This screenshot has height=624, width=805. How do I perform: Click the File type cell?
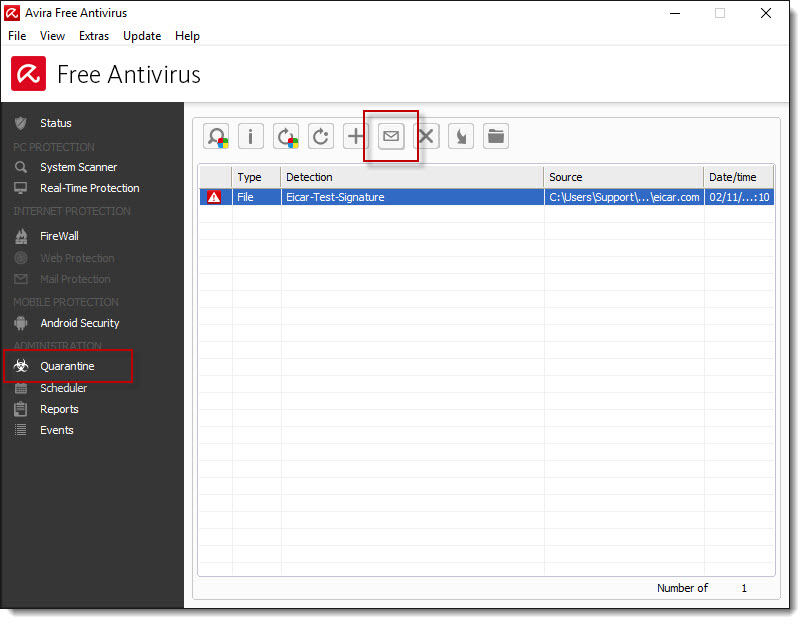[x=257, y=197]
